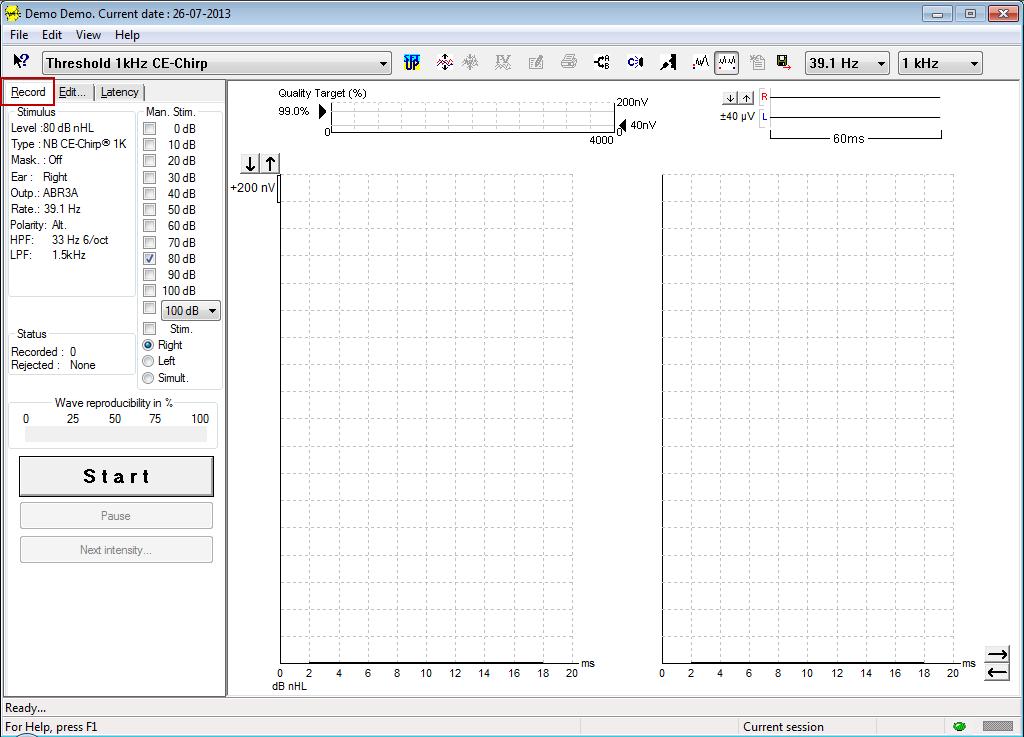The width and height of the screenshot is (1024, 737).
Task: Check the 100 dB stimulus box
Action: (x=150, y=290)
